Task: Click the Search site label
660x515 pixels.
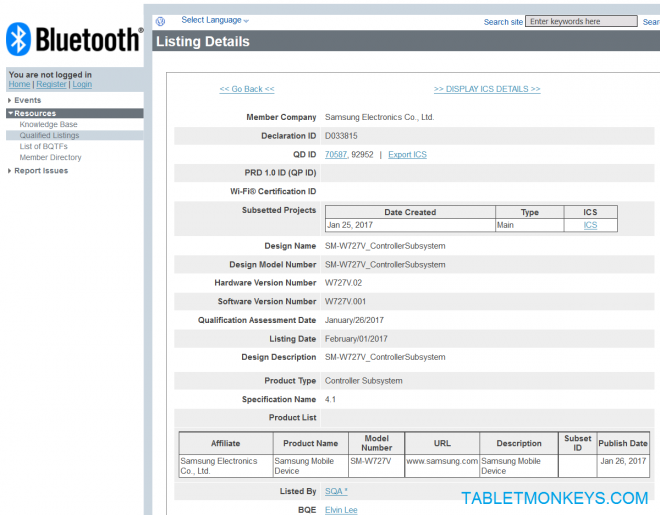Action: pyautogui.click(x=503, y=22)
